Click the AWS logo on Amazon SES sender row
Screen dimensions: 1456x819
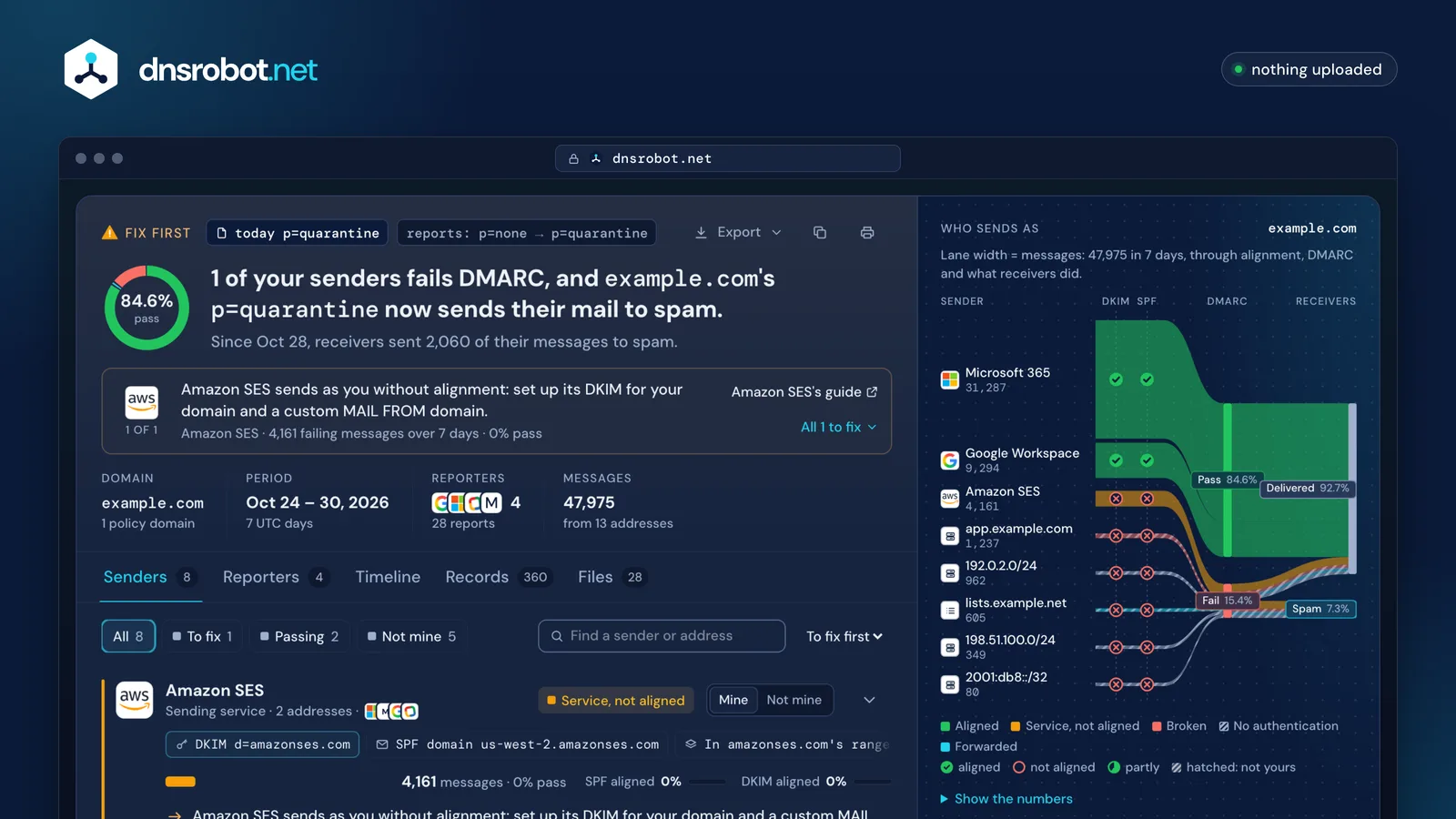click(x=135, y=700)
